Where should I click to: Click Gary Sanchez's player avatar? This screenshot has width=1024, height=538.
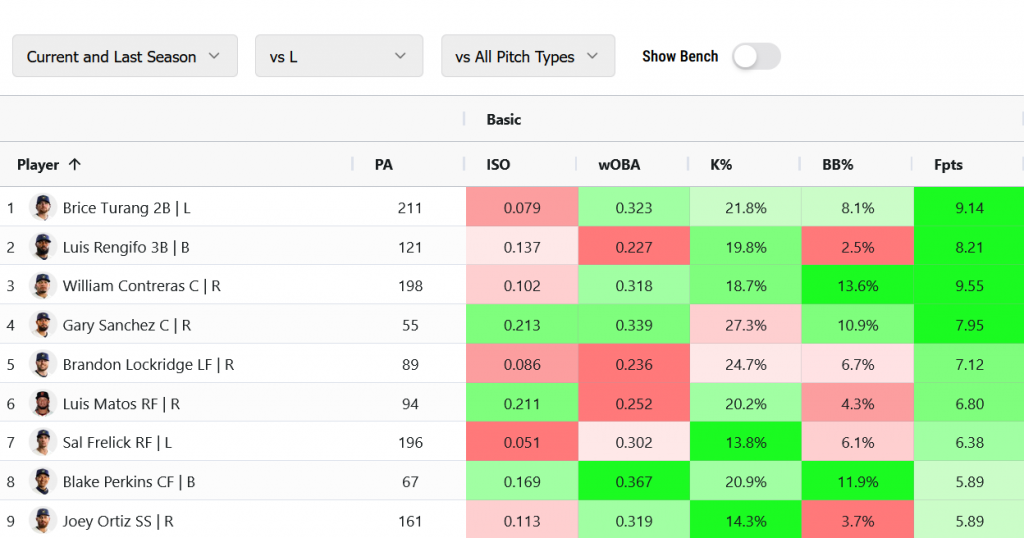(42, 325)
